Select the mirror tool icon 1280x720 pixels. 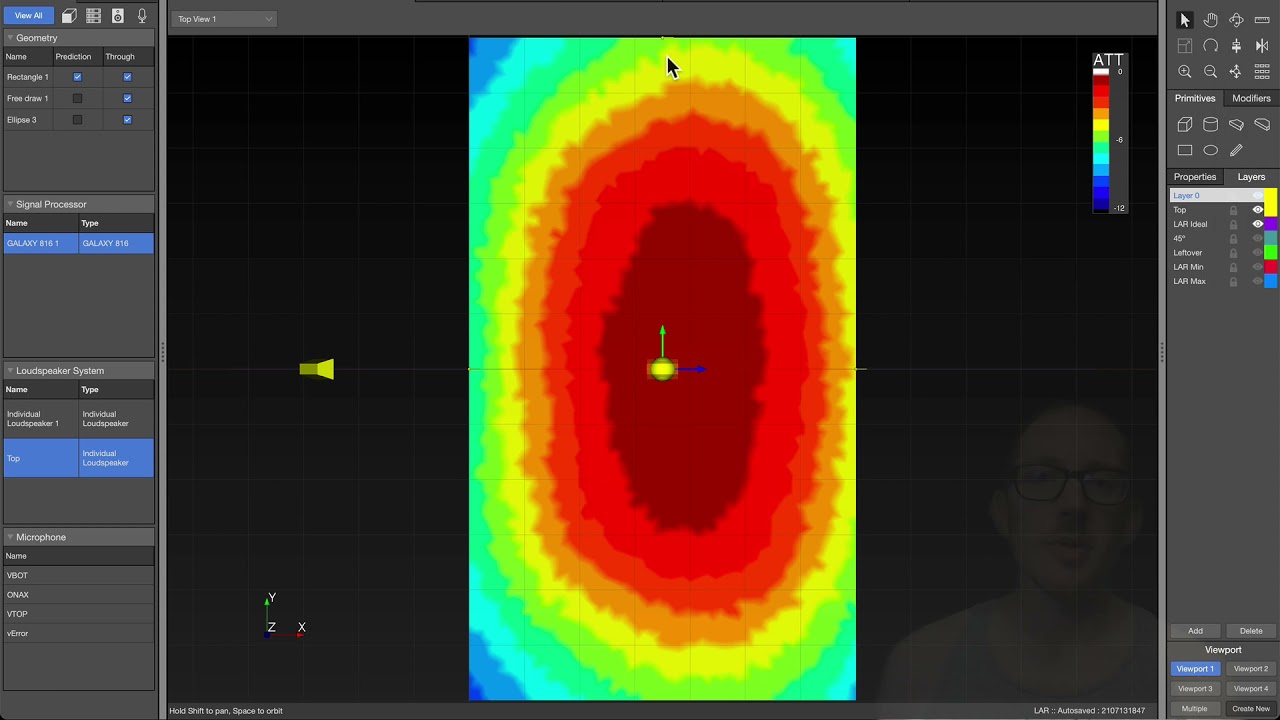tap(1262, 46)
